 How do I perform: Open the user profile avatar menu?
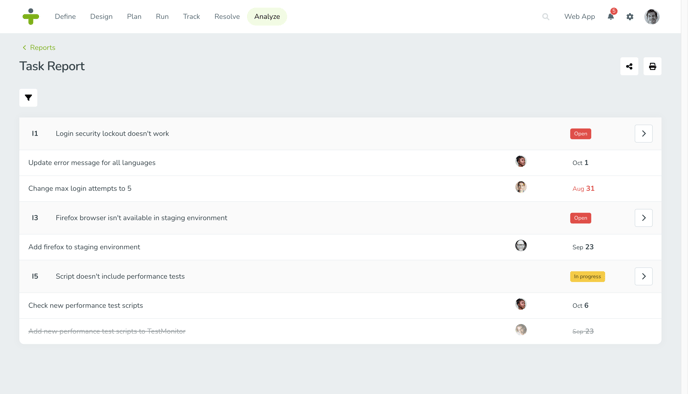tap(652, 17)
